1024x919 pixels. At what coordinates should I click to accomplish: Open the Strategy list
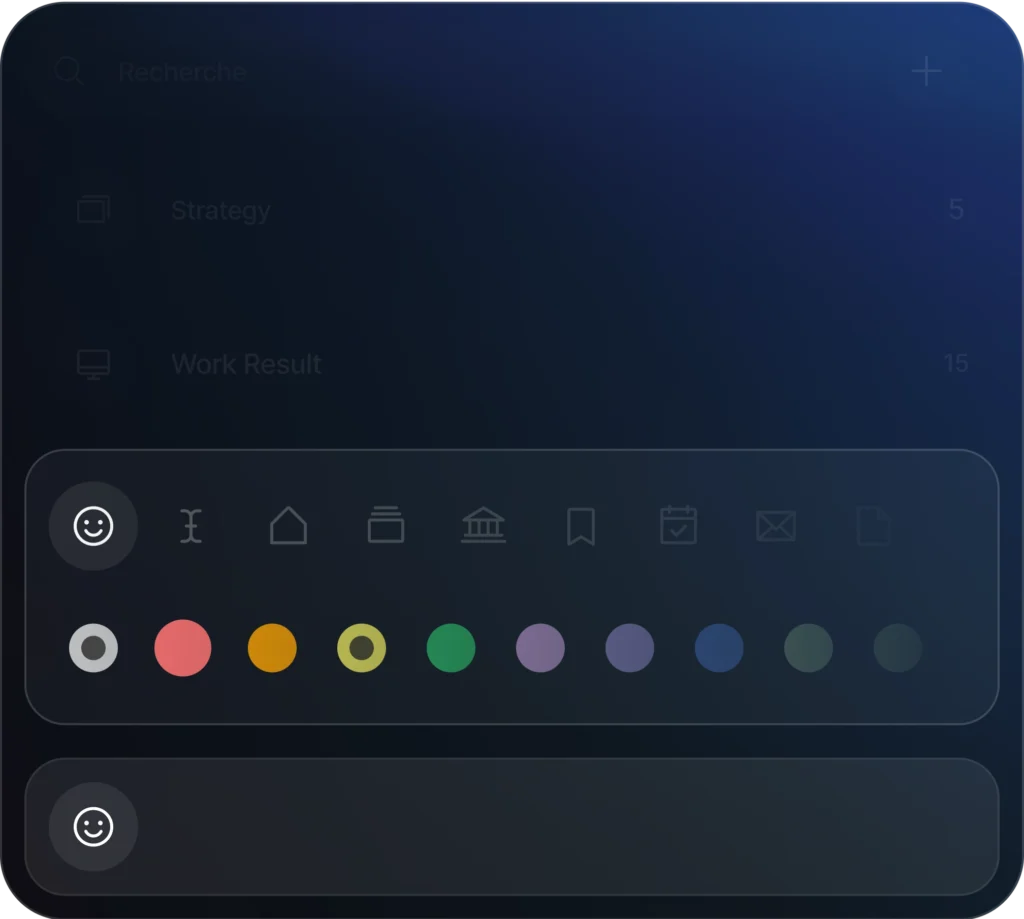(220, 211)
